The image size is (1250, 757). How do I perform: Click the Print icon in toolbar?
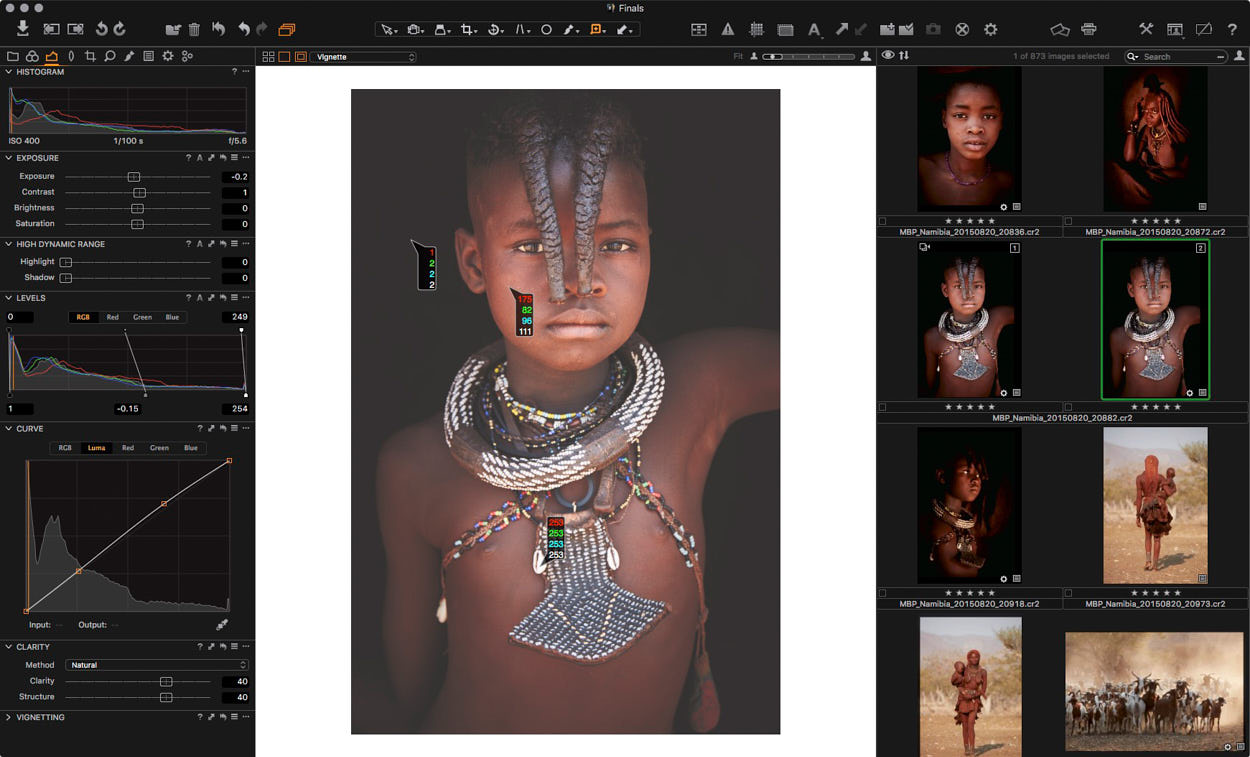(x=1089, y=30)
